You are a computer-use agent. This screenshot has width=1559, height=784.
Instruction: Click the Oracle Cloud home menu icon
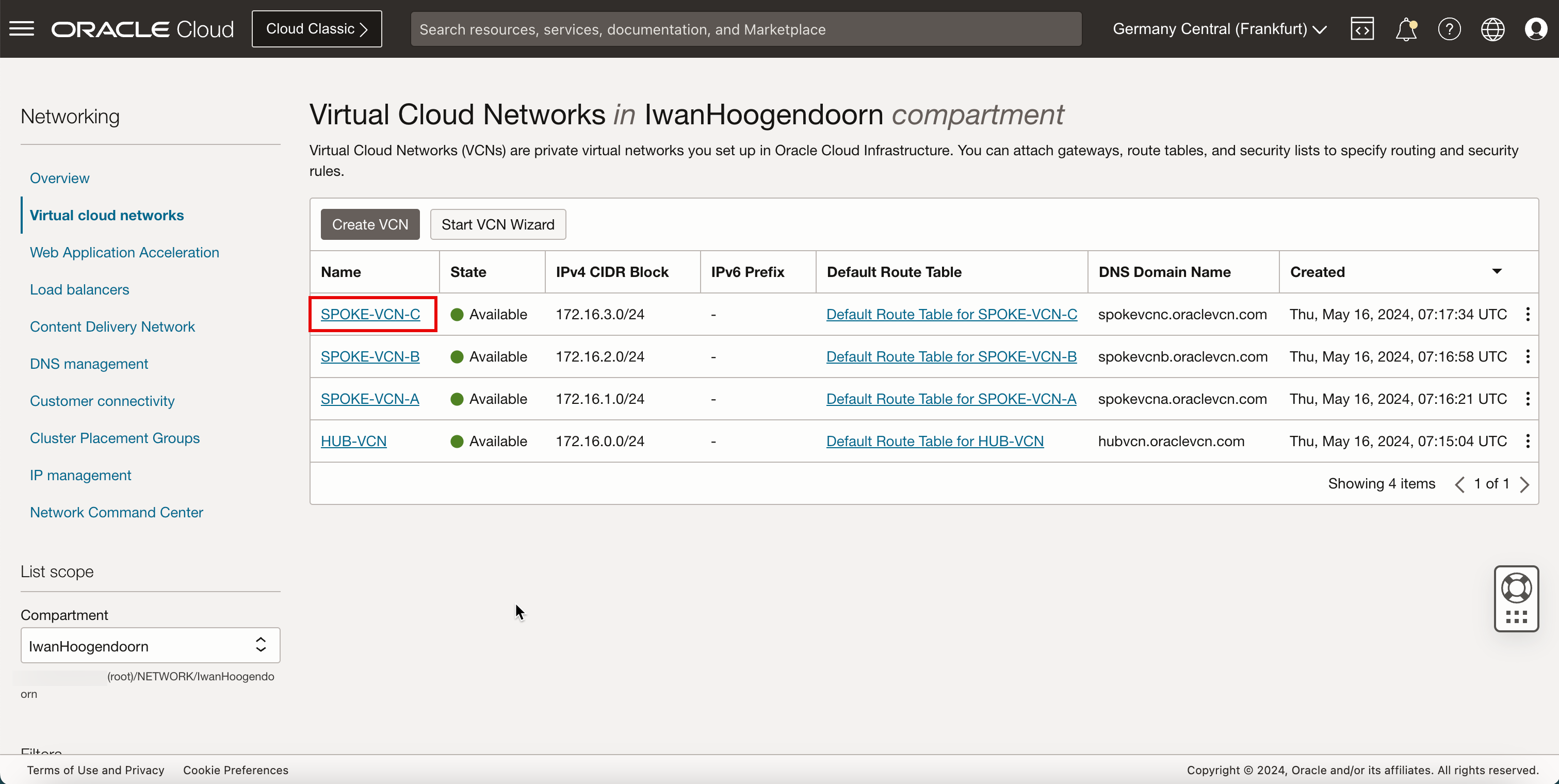click(x=22, y=28)
